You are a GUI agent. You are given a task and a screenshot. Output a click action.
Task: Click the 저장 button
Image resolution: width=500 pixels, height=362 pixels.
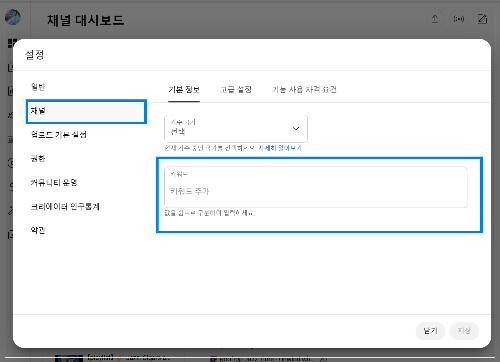click(464, 331)
